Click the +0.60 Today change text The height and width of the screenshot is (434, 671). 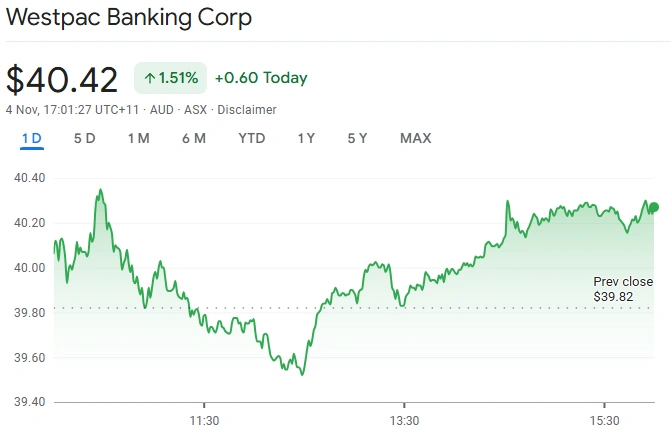261,78
